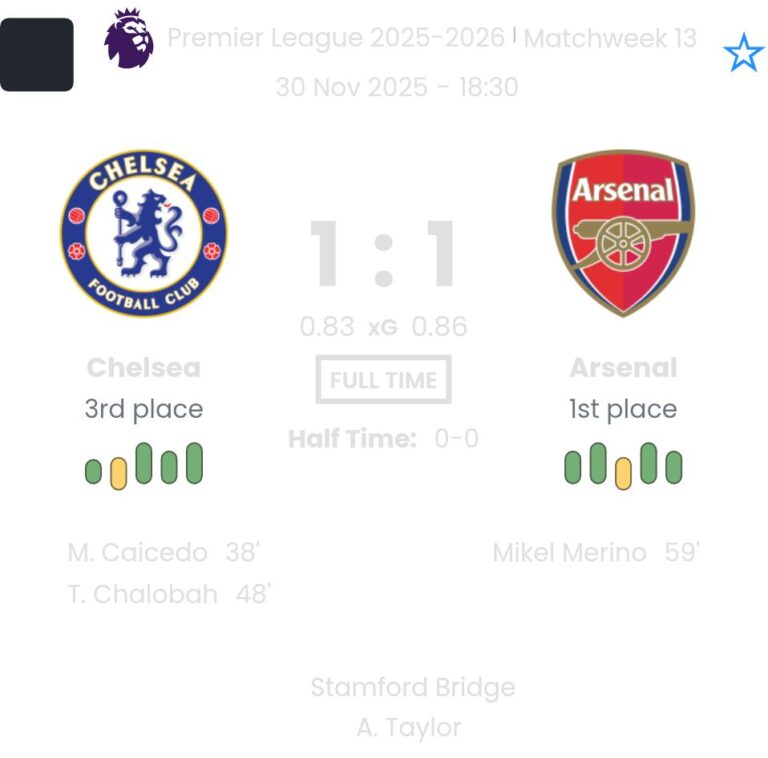Image resolution: width=768 pixels, height=758 pixels.
Task: Click referee A. Taylor name
Action: click(409, 727)
